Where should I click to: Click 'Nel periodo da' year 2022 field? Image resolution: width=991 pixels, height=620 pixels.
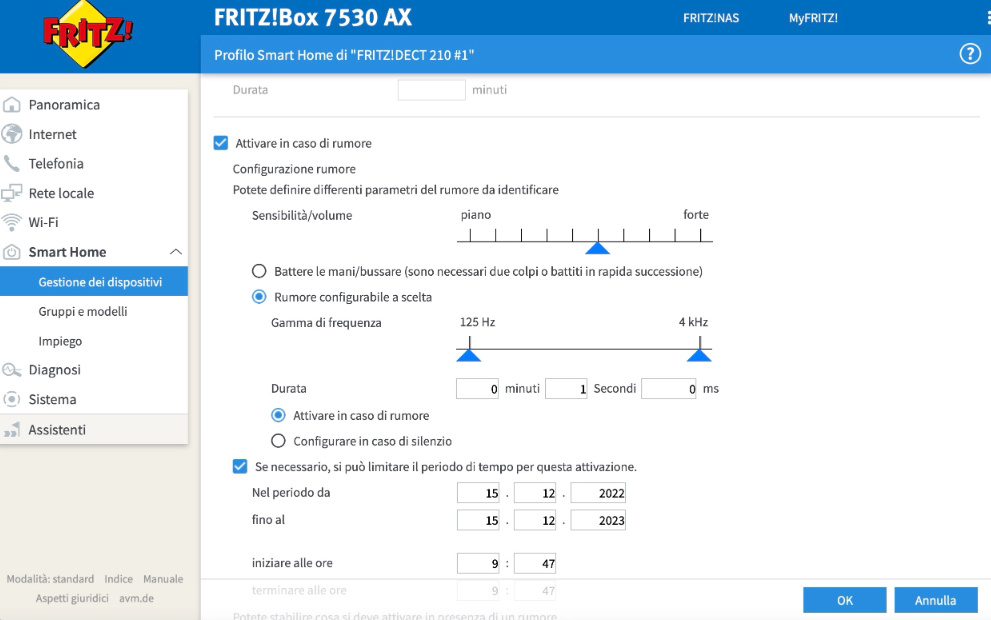point(598,493)
